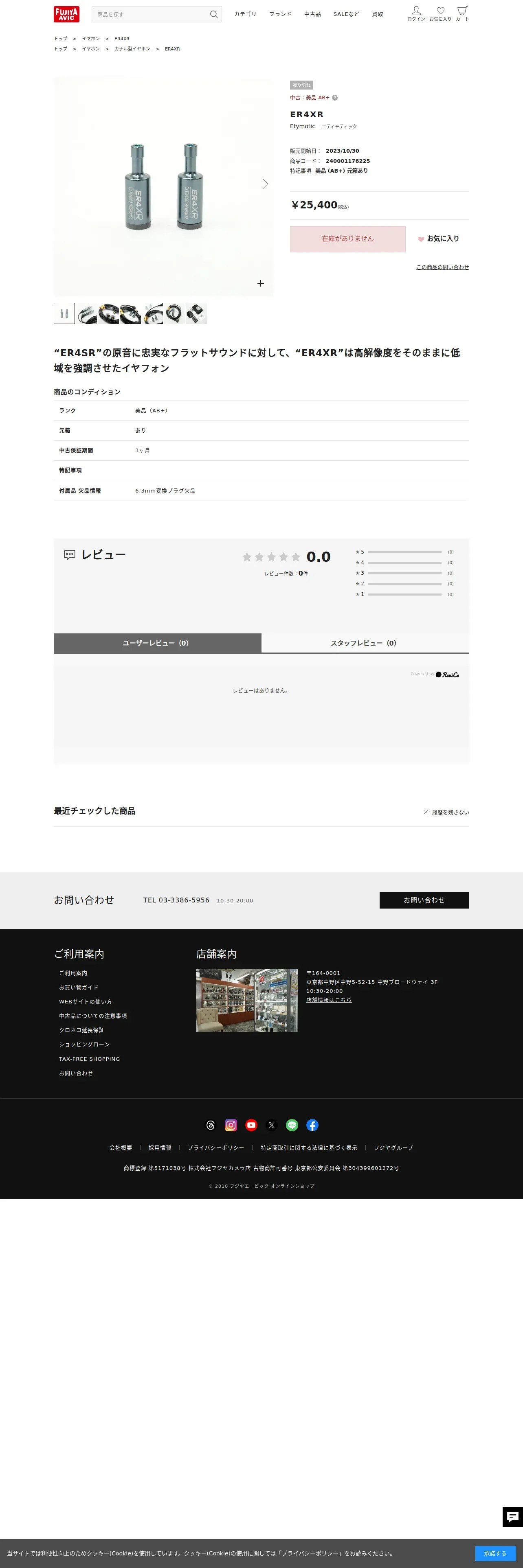This screenshot has height=1568, width=523.
Task: Click カナル型イヤホン breadcrumb link
Action: (x=132, y=49)
